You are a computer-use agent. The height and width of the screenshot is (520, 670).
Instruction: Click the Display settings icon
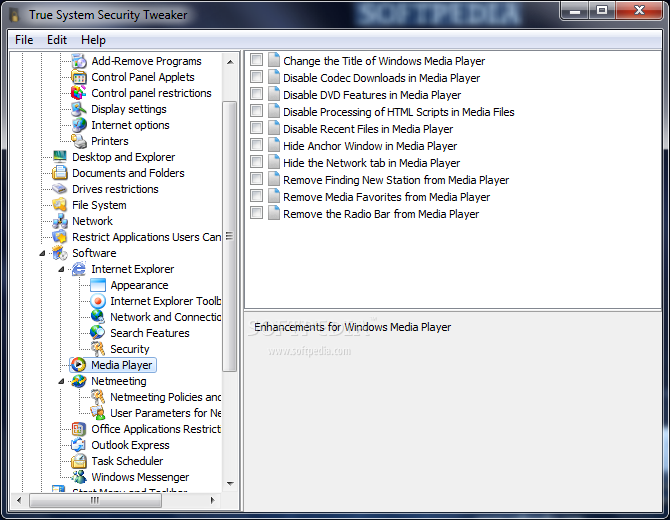tap(79, 109)
